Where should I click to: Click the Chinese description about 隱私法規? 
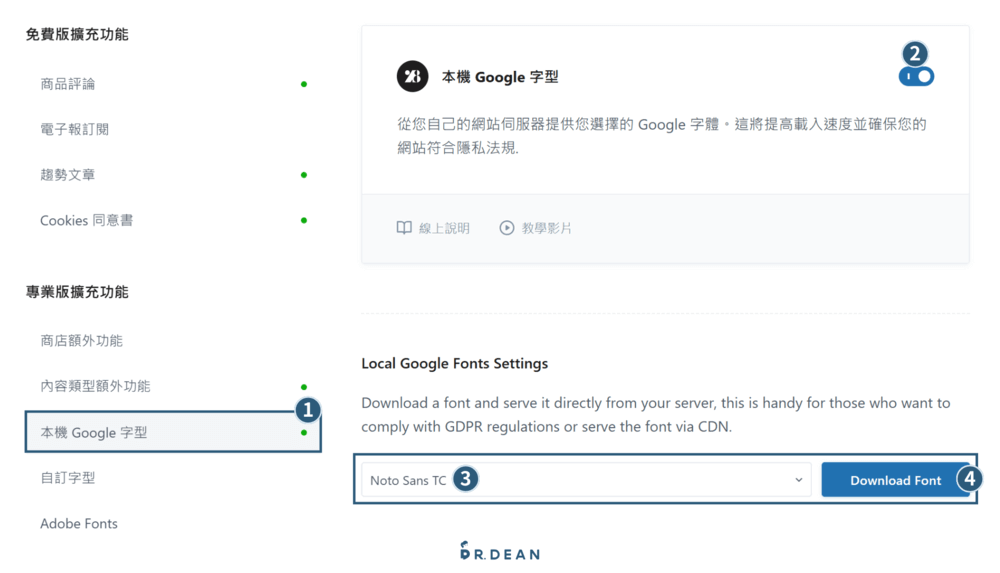coord(662,136)
